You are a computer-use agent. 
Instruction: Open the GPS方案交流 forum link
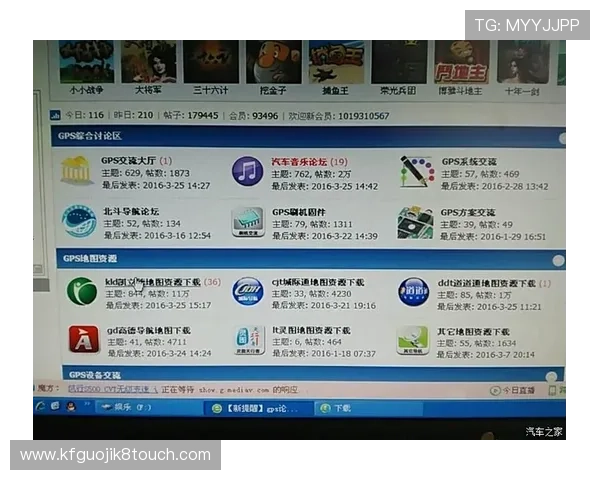tap(468, 212)
